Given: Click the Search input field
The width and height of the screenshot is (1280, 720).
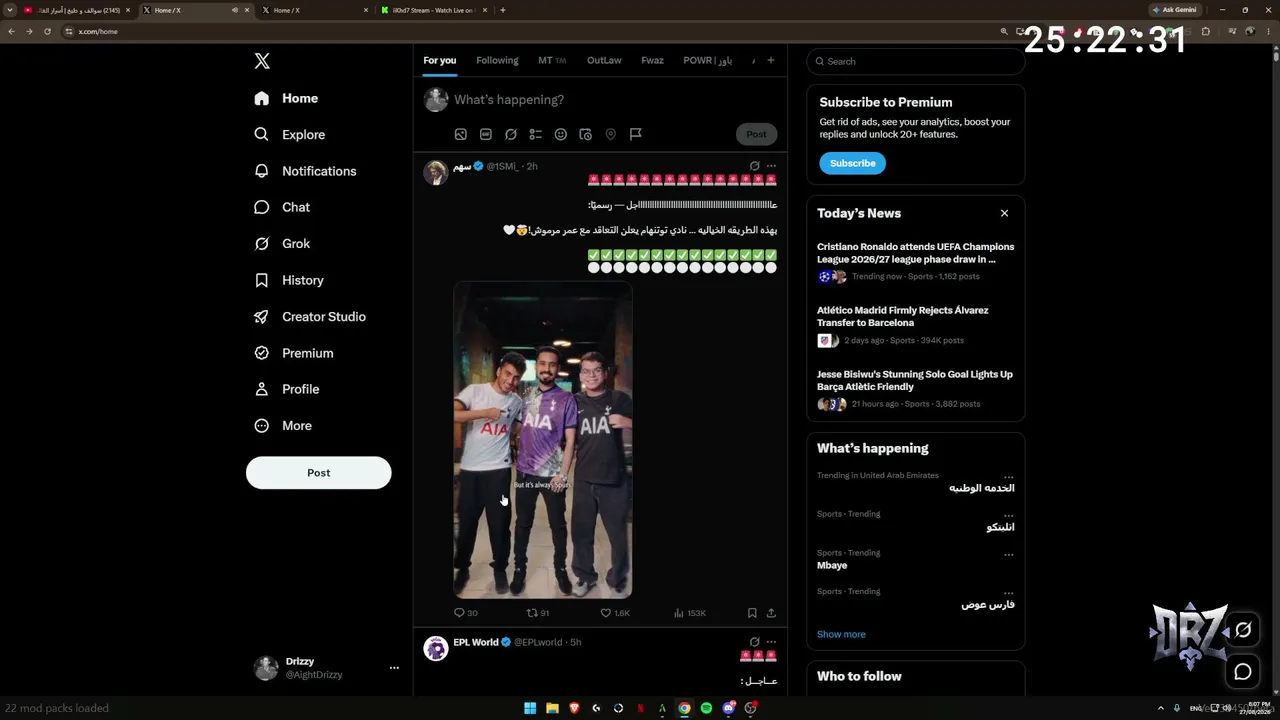Looking at the screenshot, I should point(916,61).
